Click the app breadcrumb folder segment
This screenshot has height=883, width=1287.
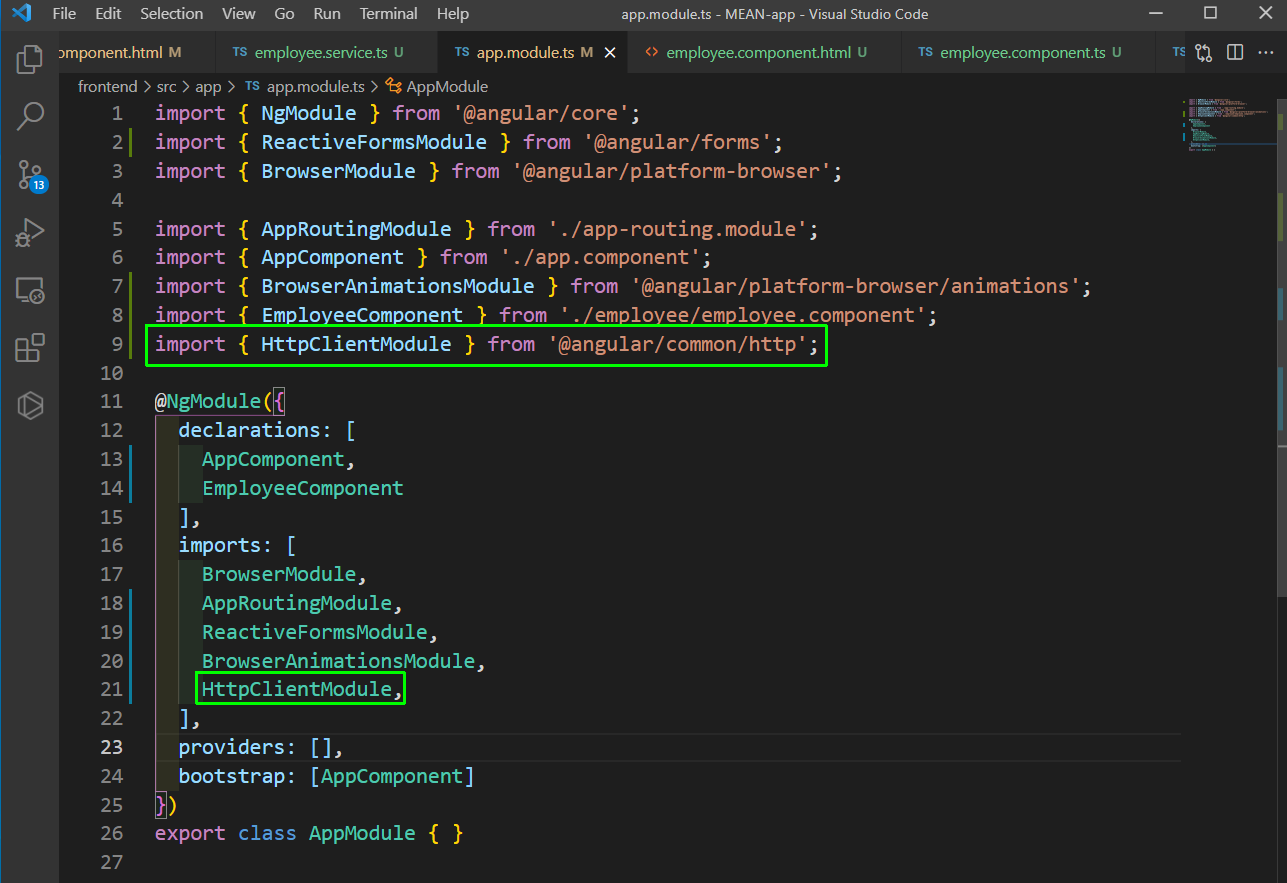click(208, 87)
